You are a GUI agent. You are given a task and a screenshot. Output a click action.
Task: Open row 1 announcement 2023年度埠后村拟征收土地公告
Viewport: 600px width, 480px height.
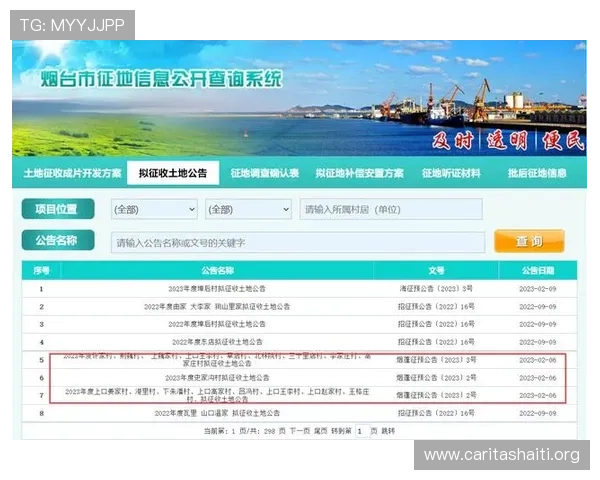click(217, 289)
